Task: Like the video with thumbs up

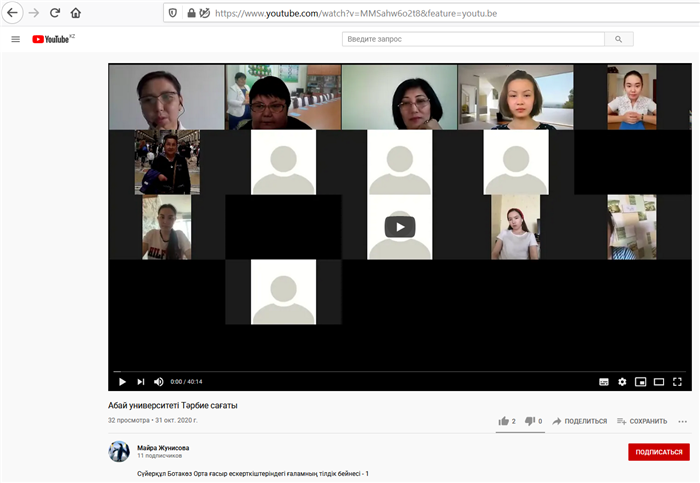Action: 505,421
